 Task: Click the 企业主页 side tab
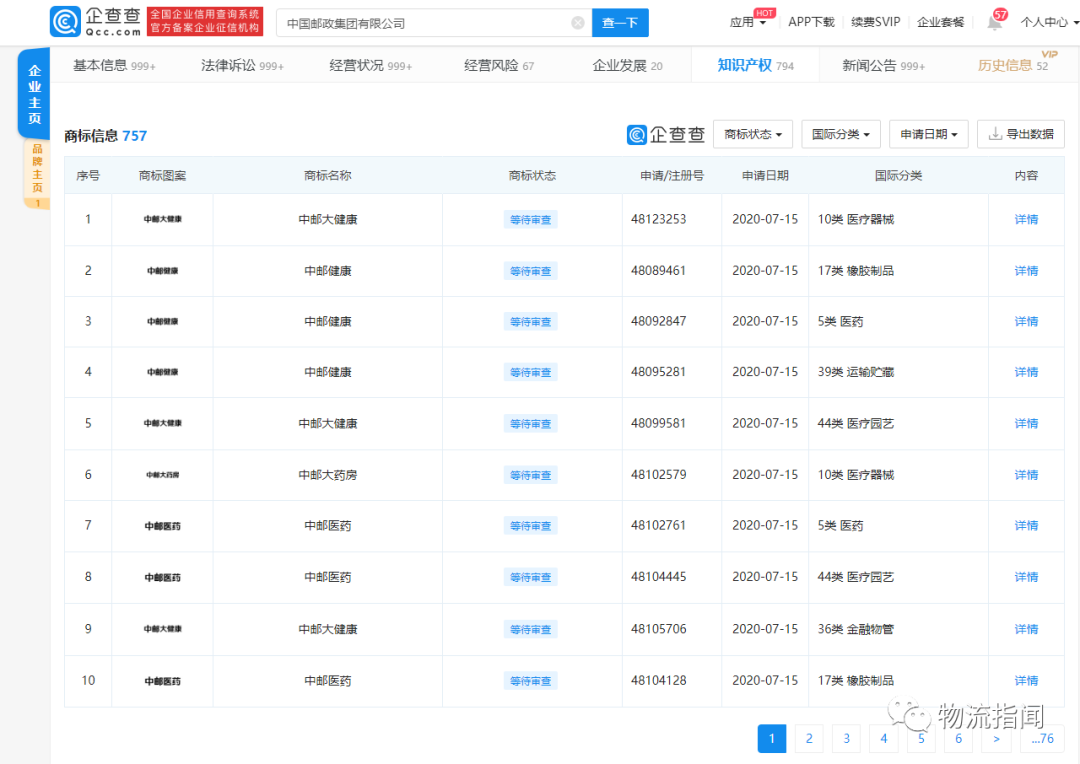point(34,94)
